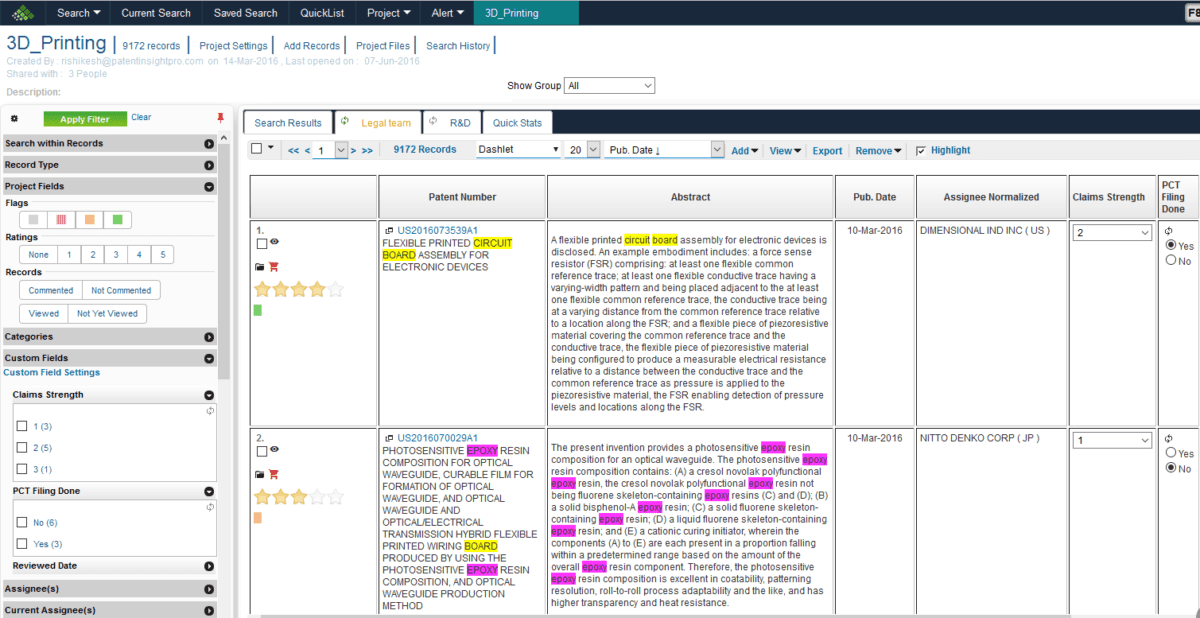
Task: Open Custom Field Settings link
Action: click(52, 372)
